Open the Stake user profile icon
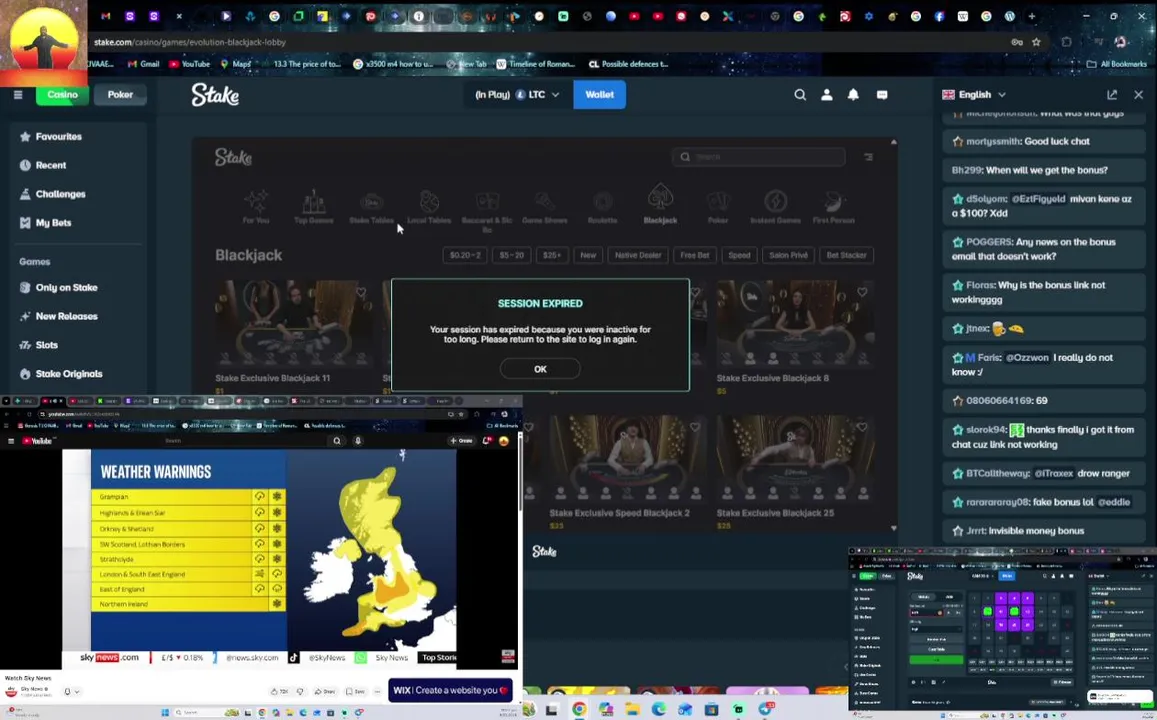Viewport: 1157px width, 720px height. [x=826, y=94]
